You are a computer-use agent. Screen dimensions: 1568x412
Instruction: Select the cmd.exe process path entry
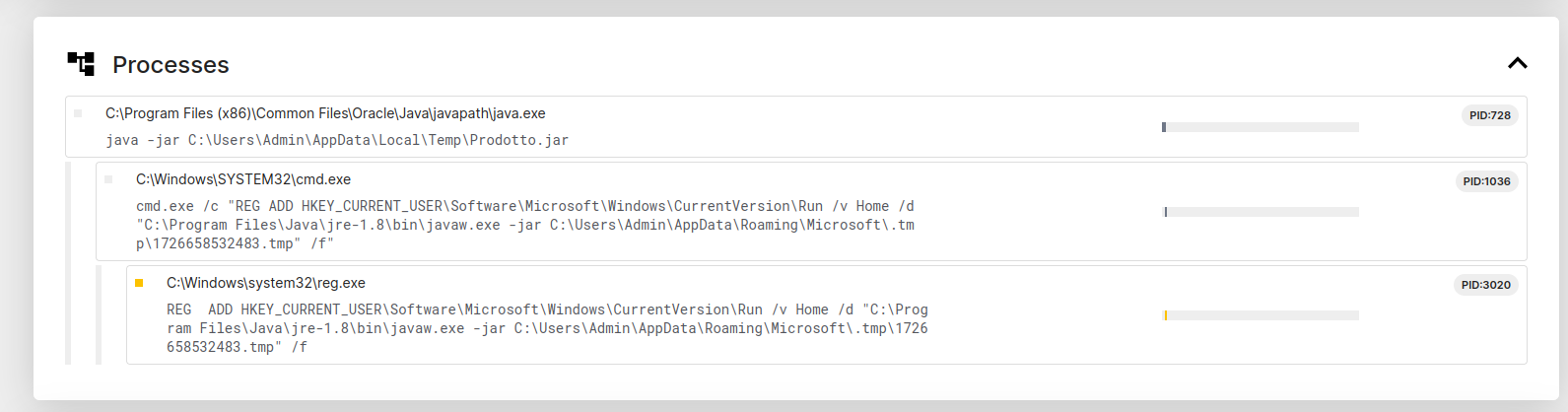coord(243,179)
